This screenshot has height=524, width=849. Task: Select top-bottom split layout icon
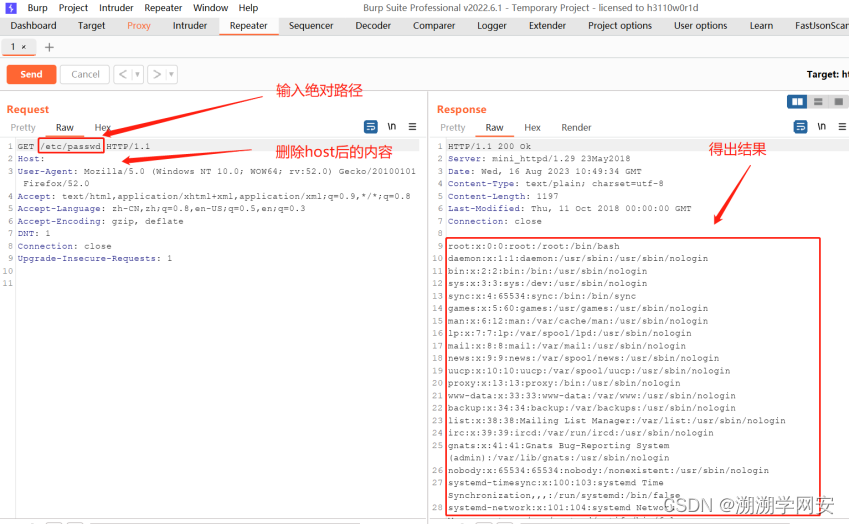(x=818, y=102)
